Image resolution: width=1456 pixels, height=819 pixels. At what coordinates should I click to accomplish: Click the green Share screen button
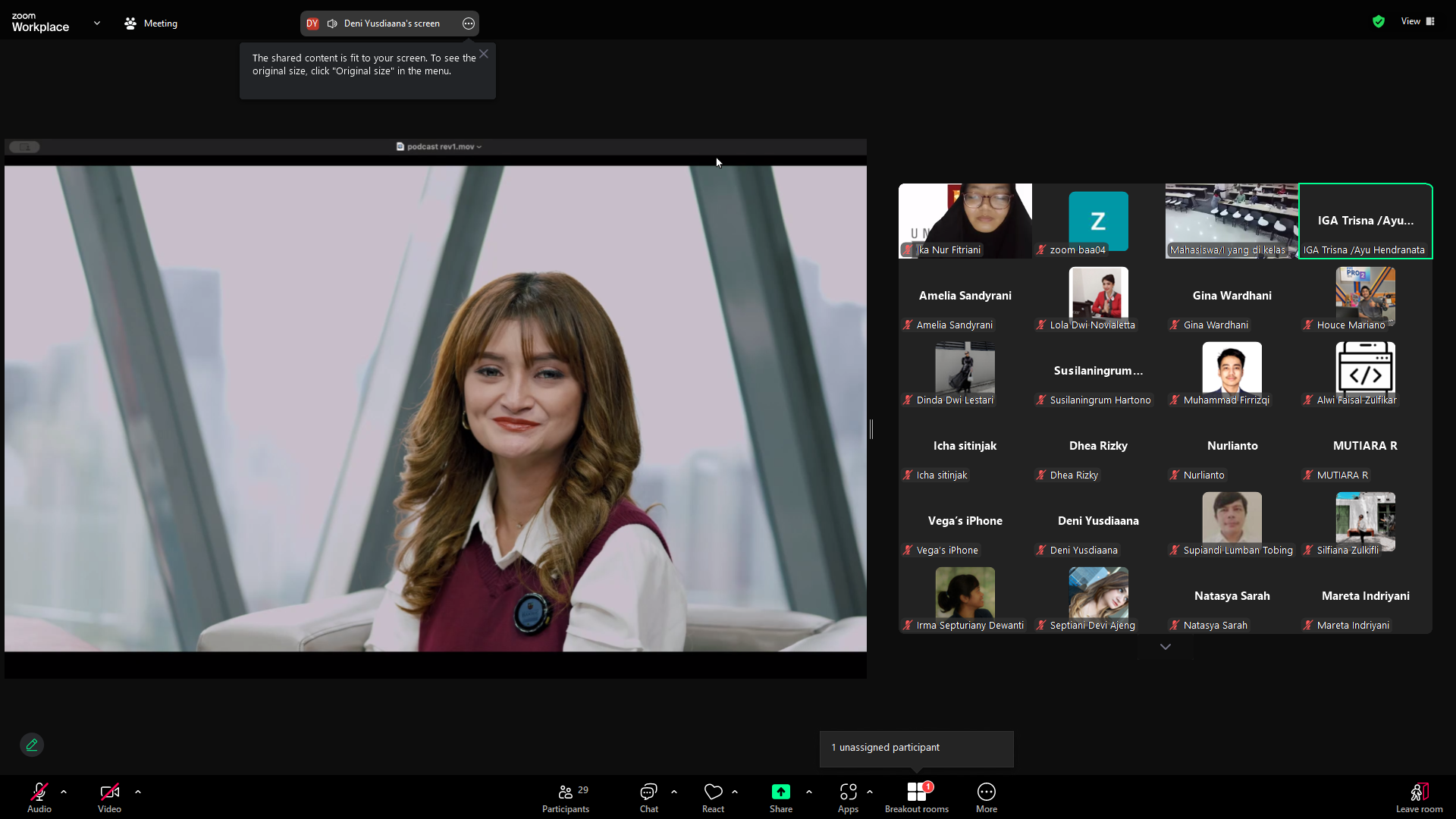click(781, 797)
